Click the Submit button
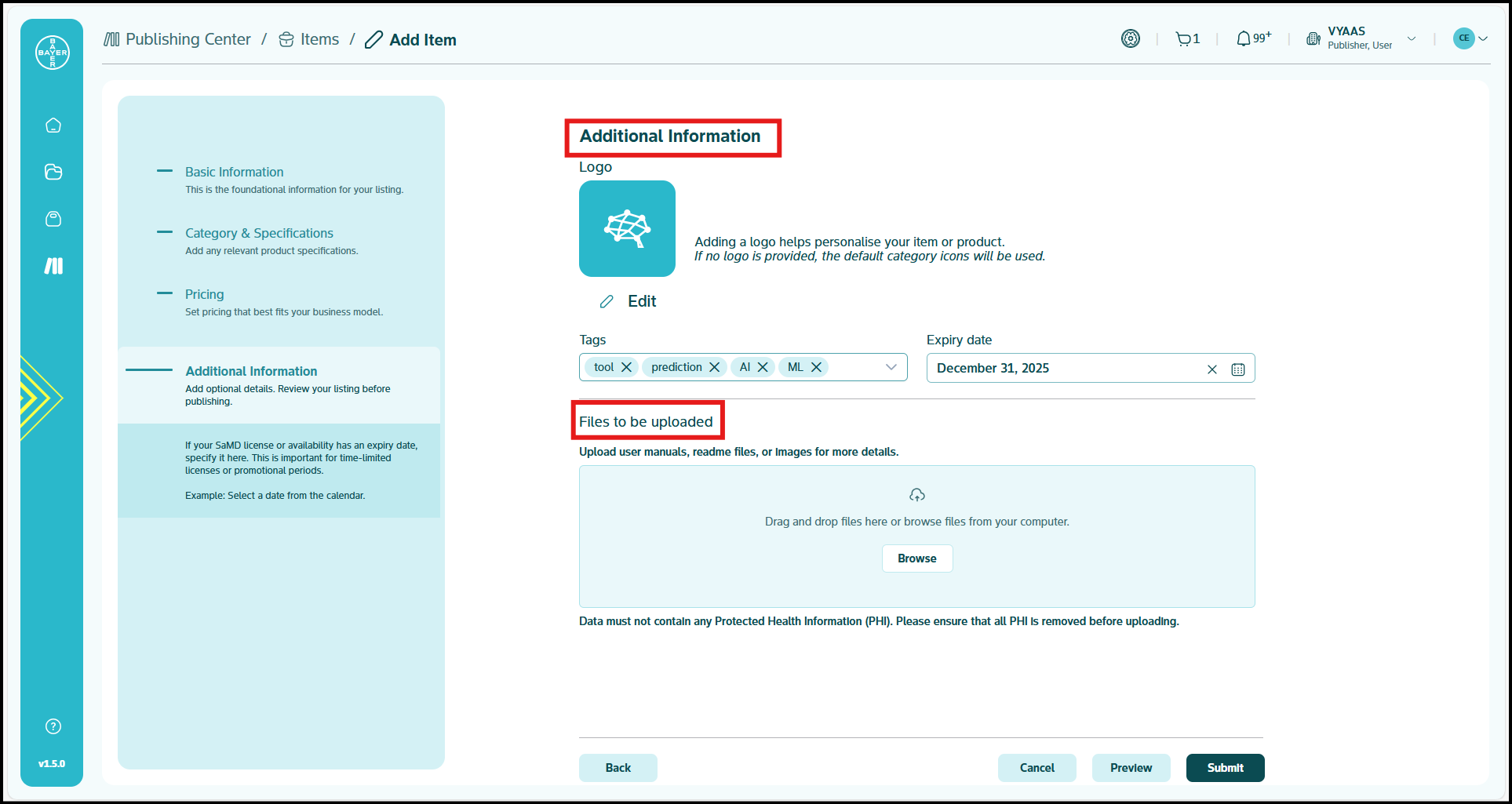The height and width of the screenshot is (804, 1512). tap(1225, 768)
